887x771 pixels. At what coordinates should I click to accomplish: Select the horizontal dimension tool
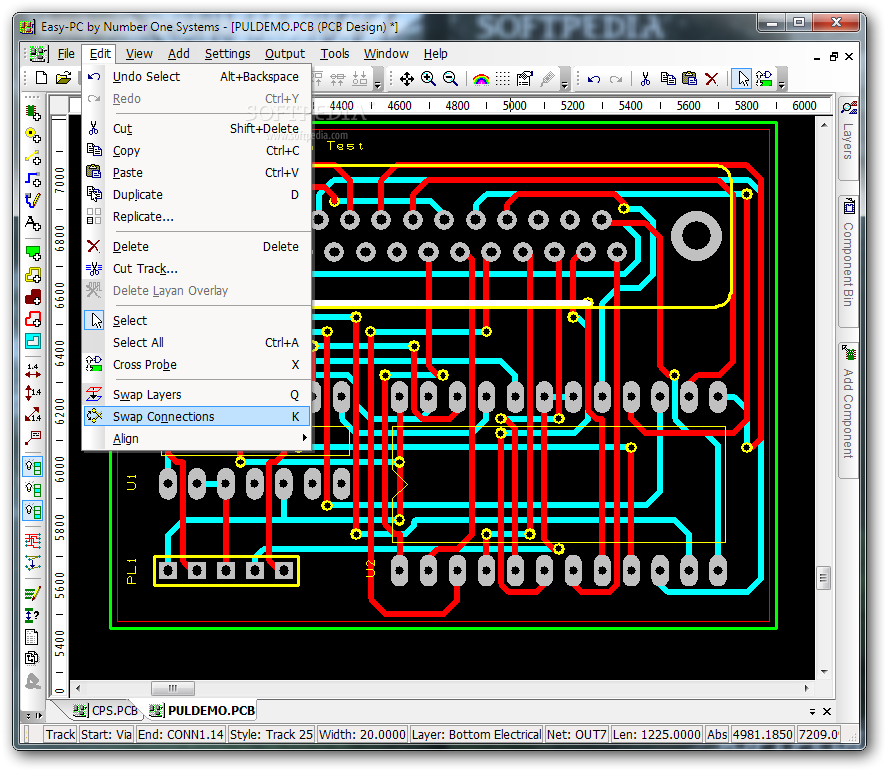33,371
